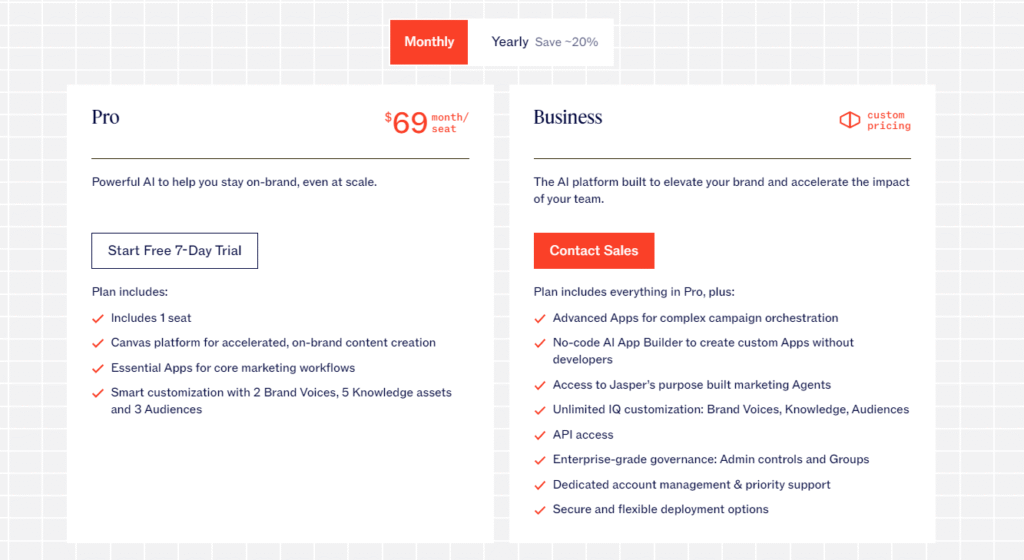Viewport: 1024px width, 560px height.
Task: Click checkmark beside API access
Action: coord(540,435)
